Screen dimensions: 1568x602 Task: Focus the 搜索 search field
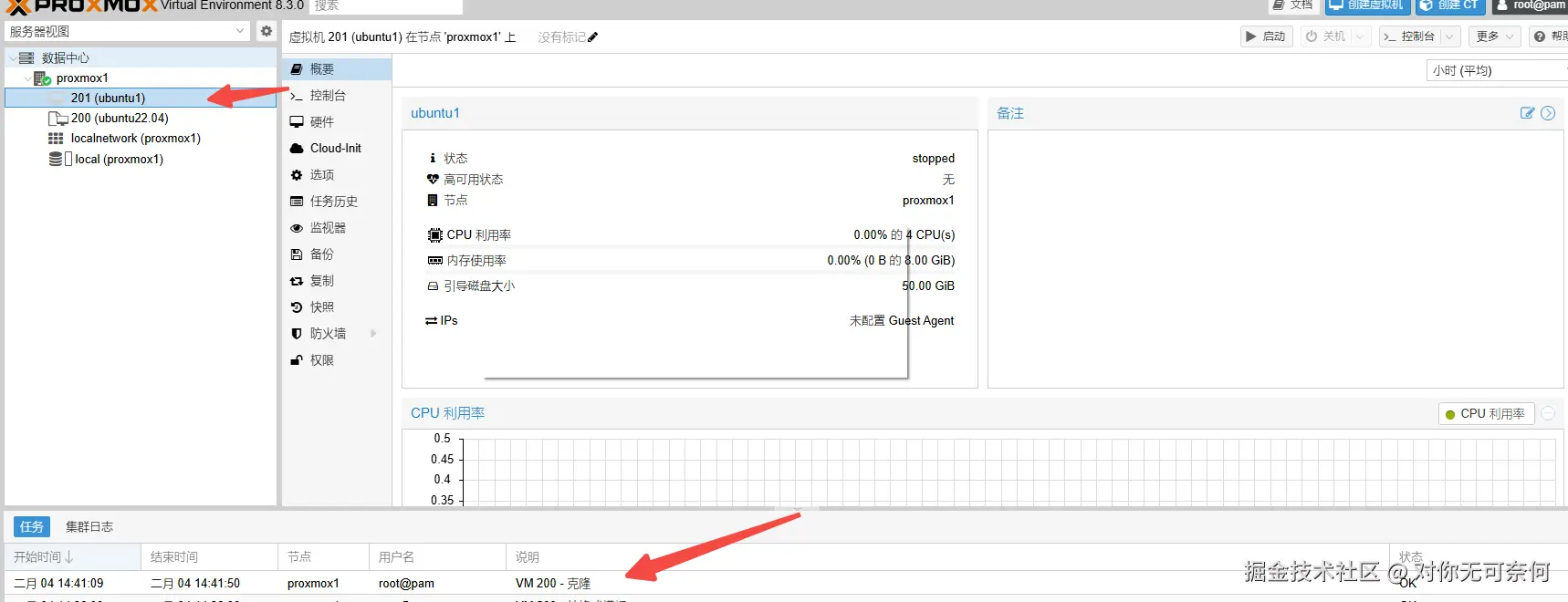[x=386, y=6]
